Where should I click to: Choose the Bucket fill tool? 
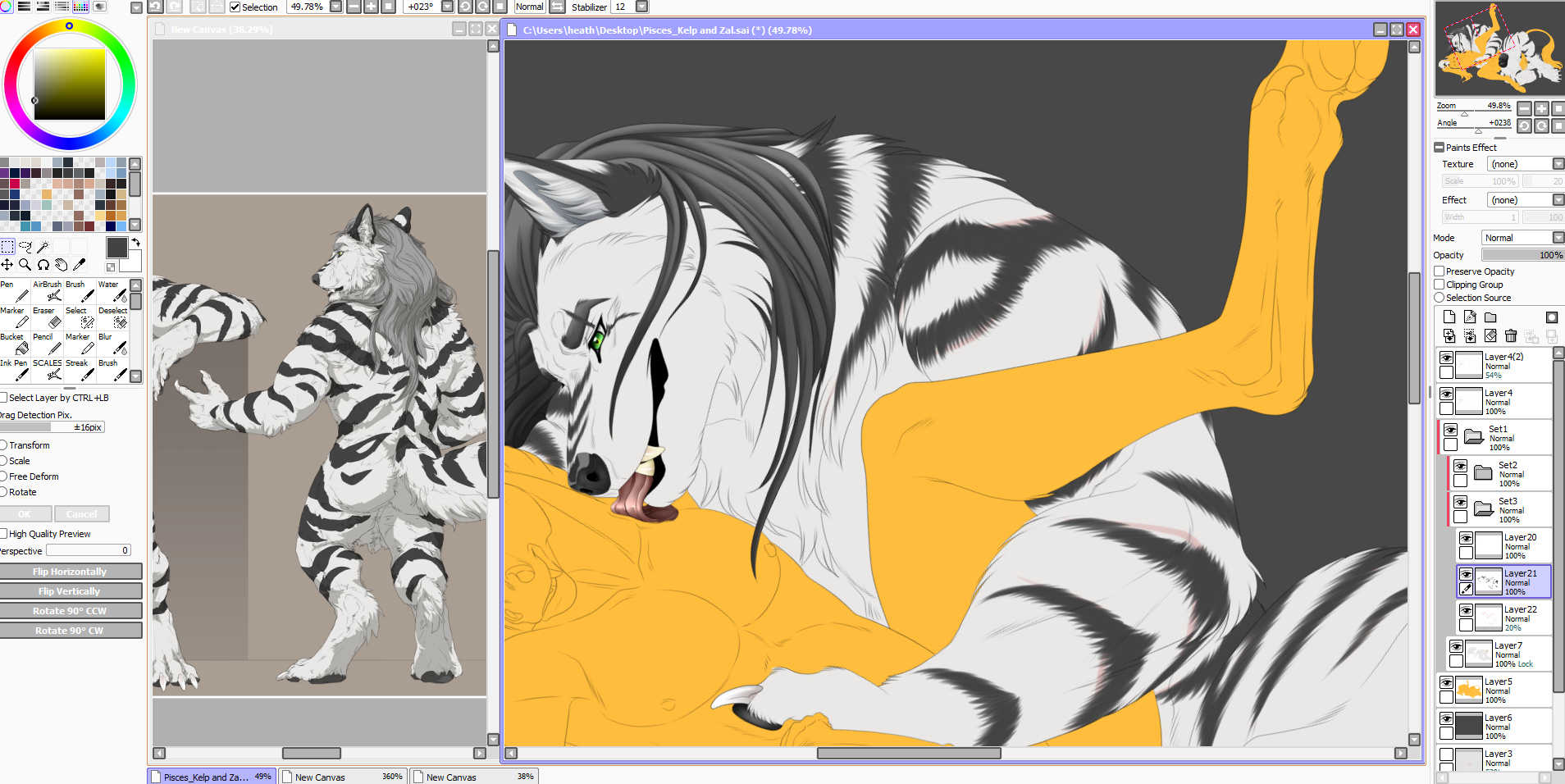coord(16,344)
